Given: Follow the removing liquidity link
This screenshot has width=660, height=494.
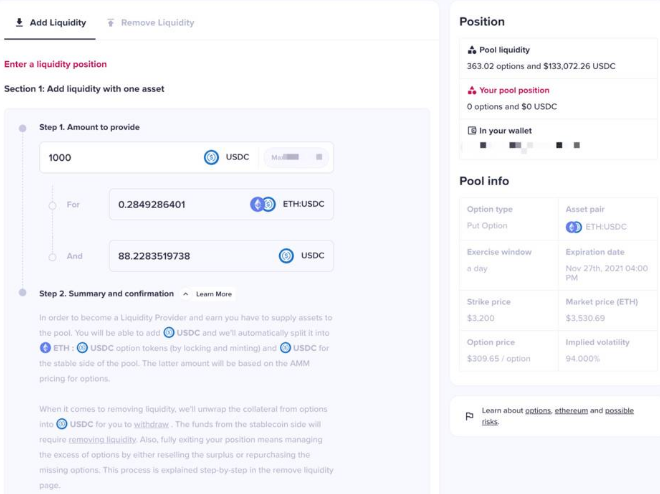Looking at the screenshot, I should tap(102, 440).
